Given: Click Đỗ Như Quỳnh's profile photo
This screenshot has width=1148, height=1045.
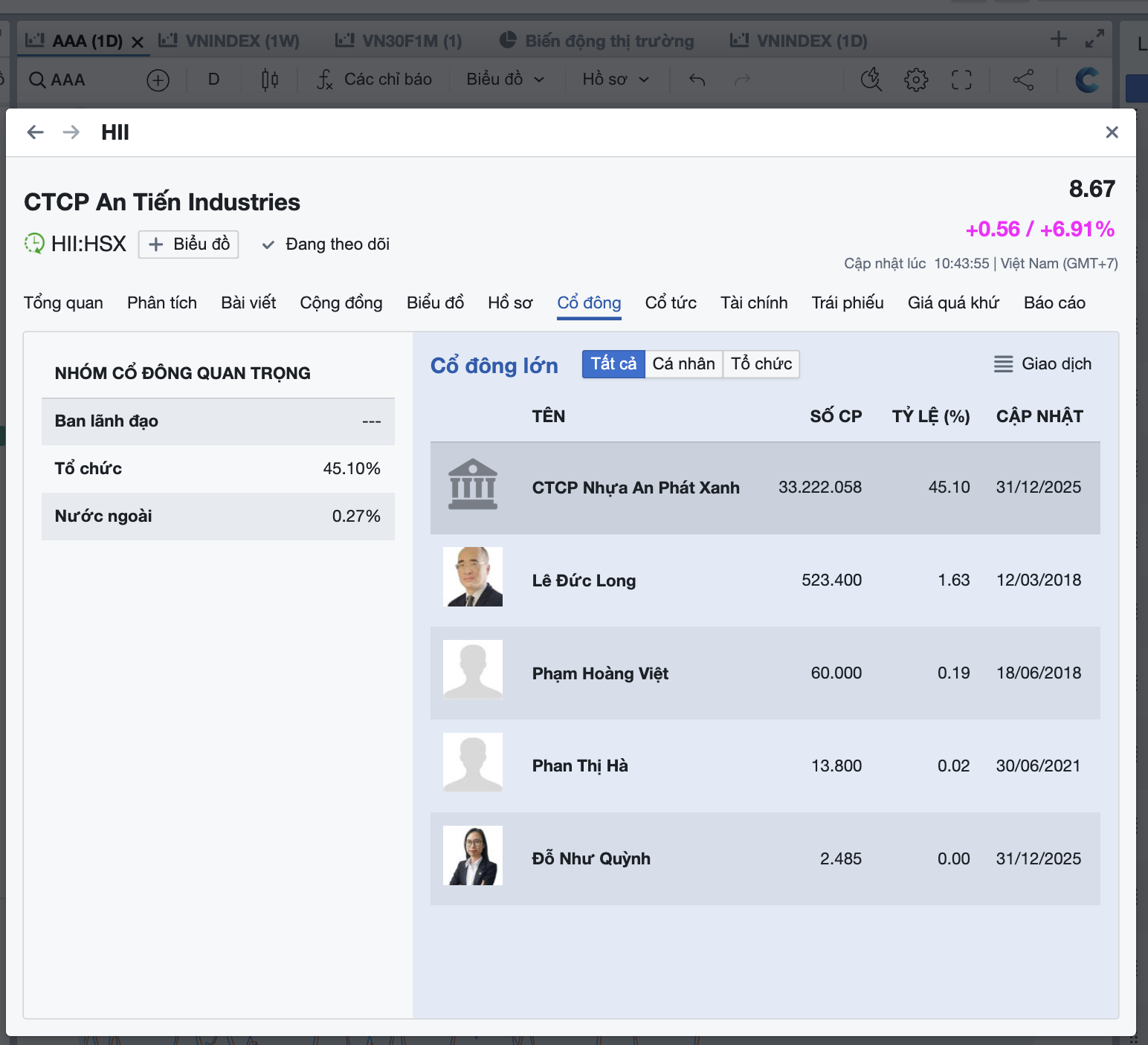Looking at the screenshot, I should 473,855.
